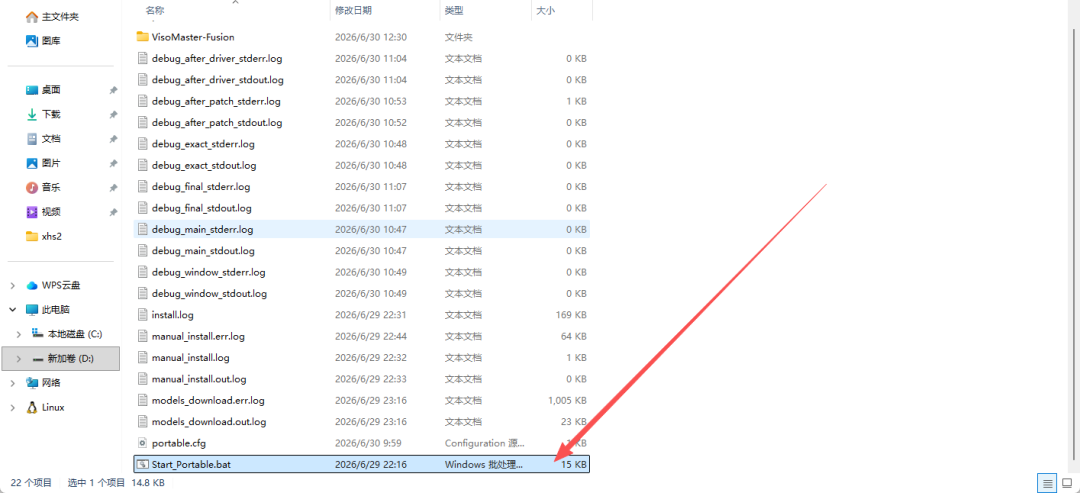Select 本地磁盘 (C:) drive
Screen dimensions: 1080x493
tap(67, 334)
